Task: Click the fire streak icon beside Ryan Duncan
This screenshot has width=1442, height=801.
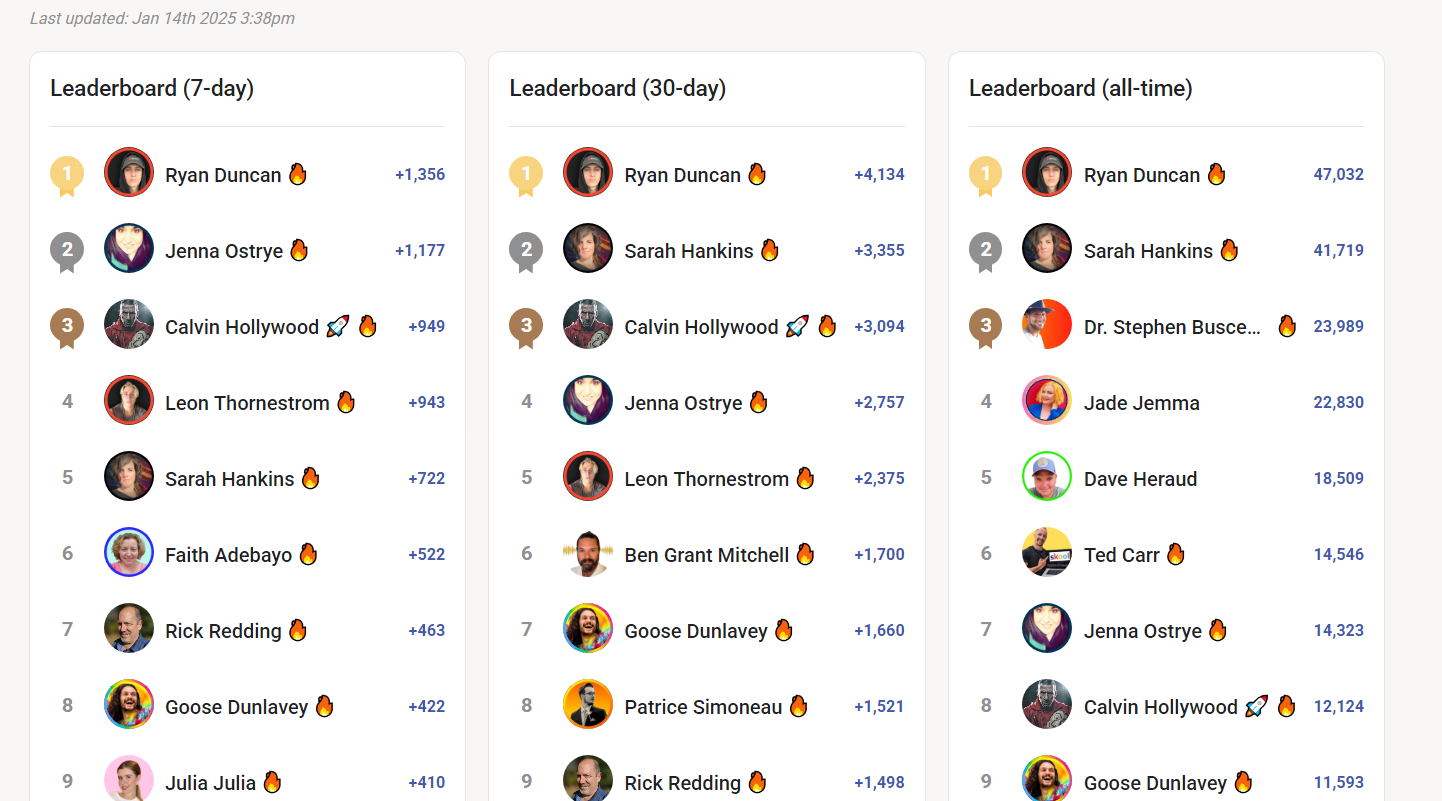Action: 296,173
